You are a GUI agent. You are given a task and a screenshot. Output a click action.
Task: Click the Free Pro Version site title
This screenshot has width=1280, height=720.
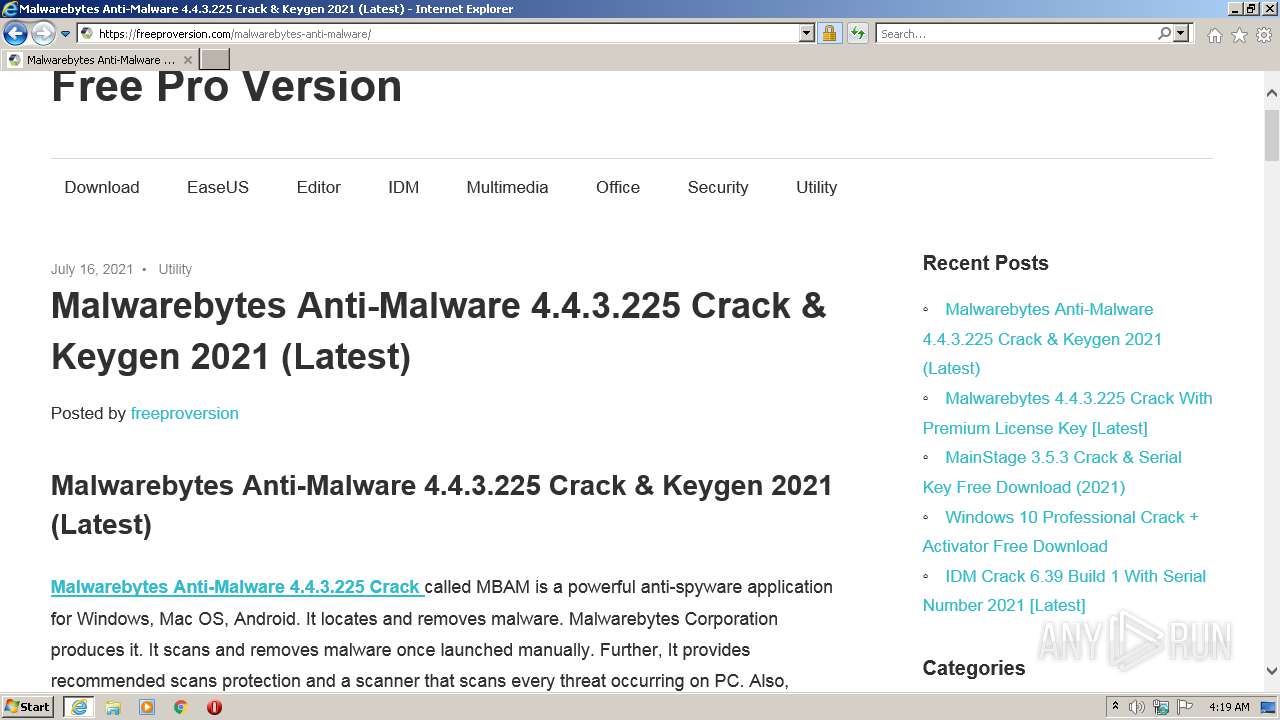(x=226, y=86)
